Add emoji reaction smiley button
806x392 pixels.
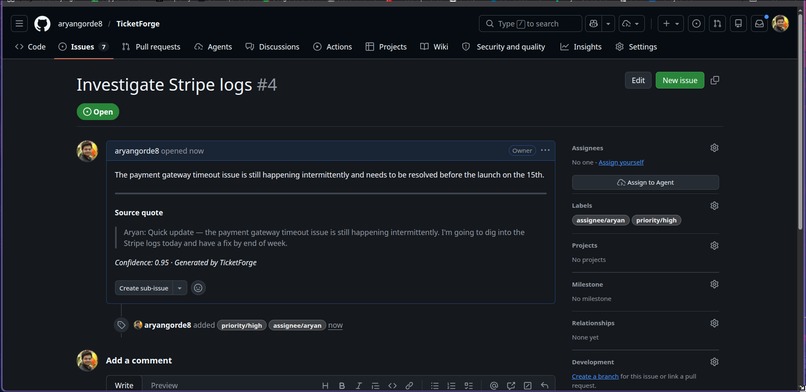click(198, 288)
